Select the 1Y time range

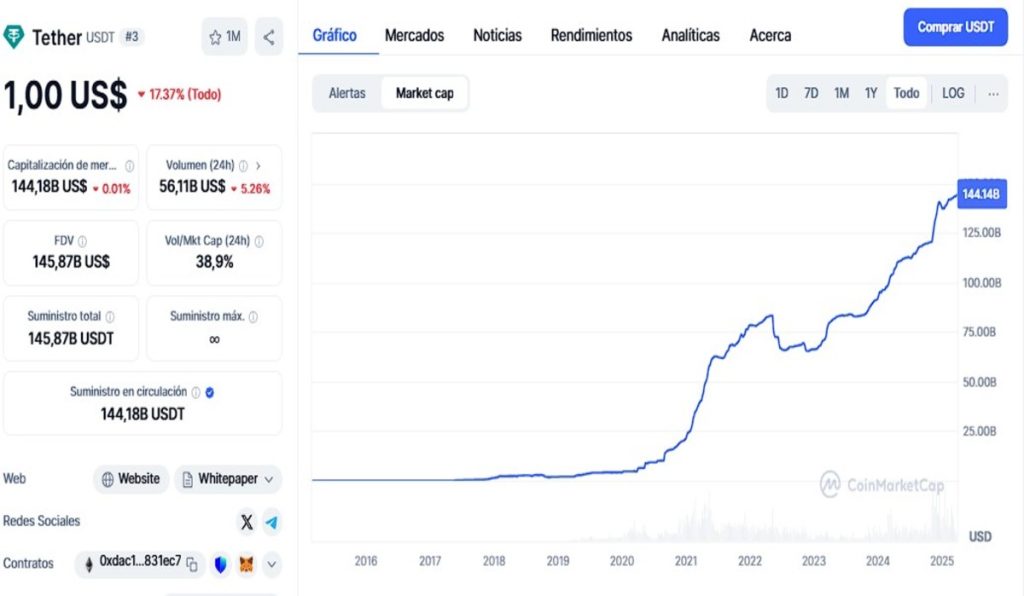[x=872, y=92]
